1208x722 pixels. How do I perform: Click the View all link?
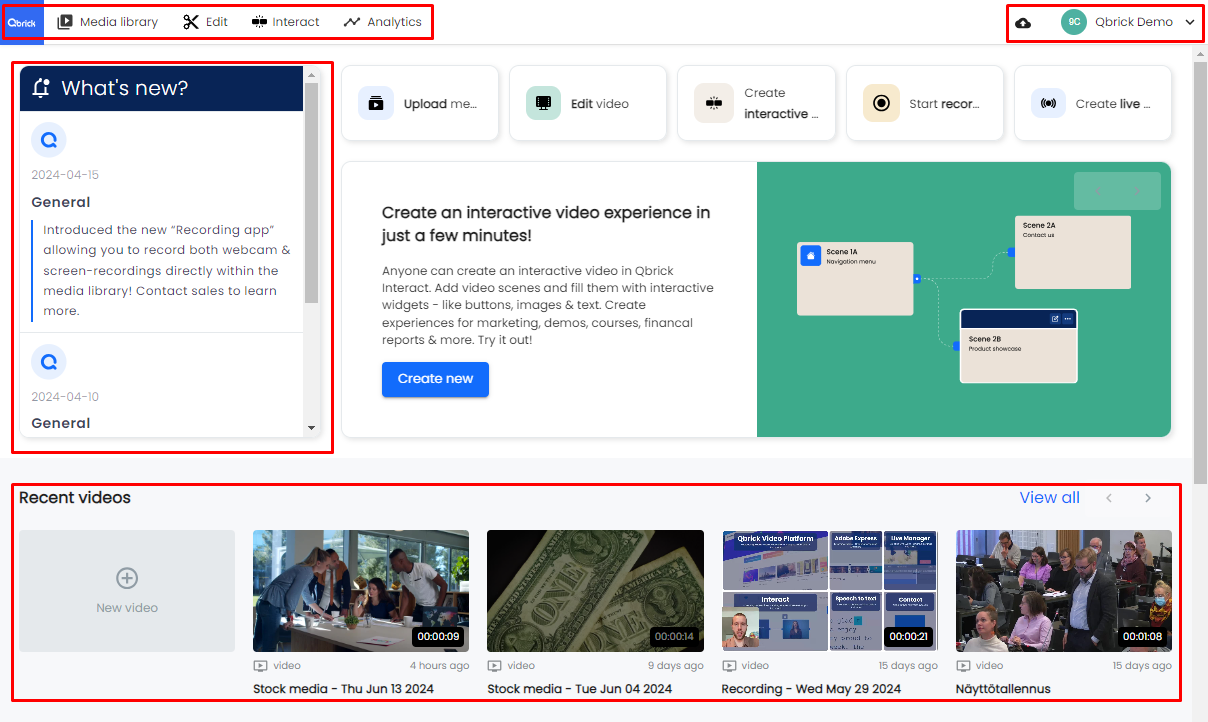pos(1049,497)
